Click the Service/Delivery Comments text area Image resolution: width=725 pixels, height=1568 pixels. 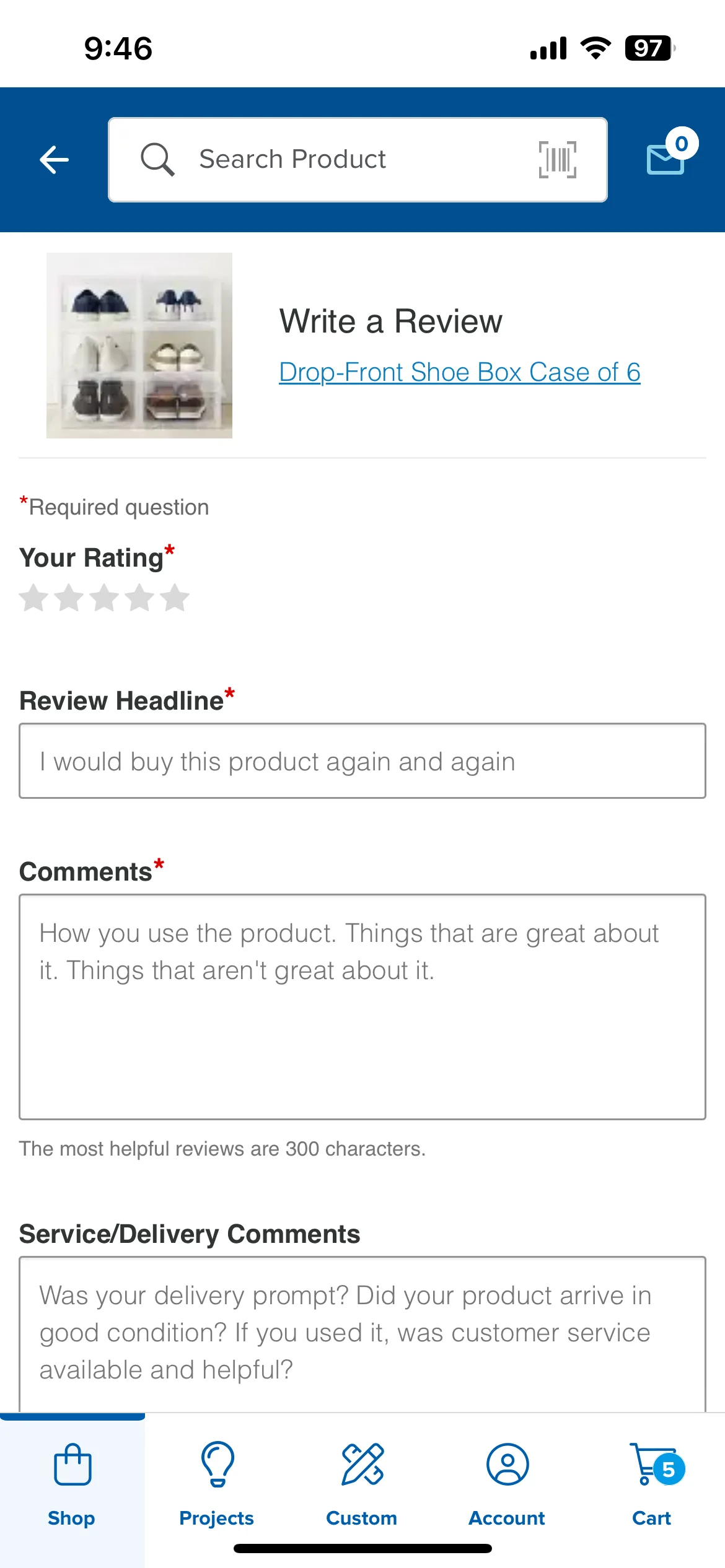coord(362,1335)
